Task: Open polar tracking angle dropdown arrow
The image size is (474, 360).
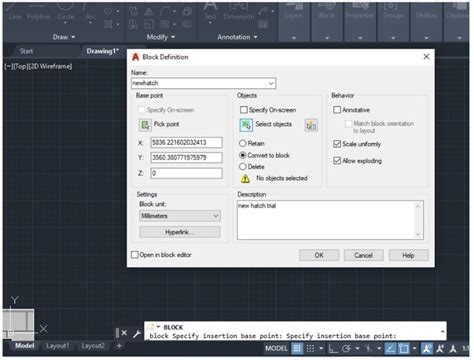Action: coord(357,348)
